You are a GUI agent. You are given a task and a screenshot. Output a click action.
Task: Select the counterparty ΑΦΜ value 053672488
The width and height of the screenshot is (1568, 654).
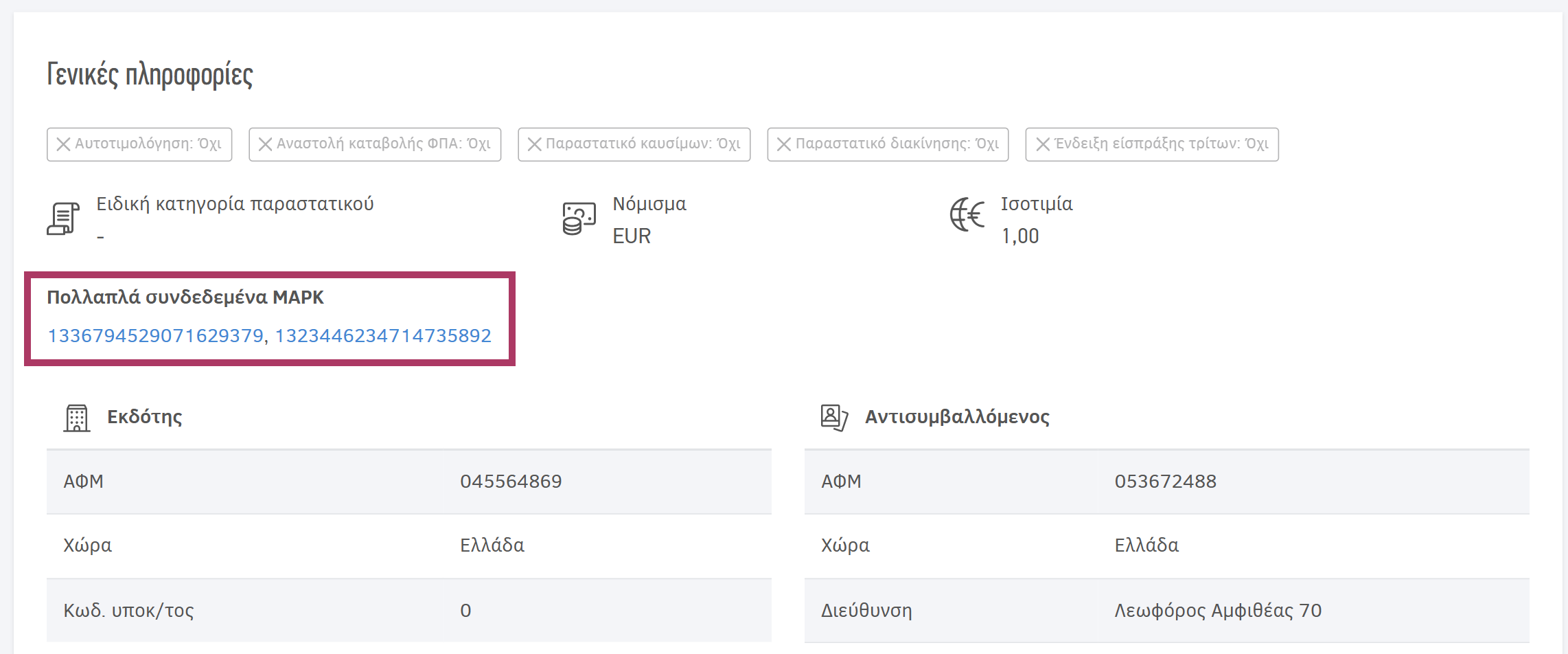[1165, 481]
